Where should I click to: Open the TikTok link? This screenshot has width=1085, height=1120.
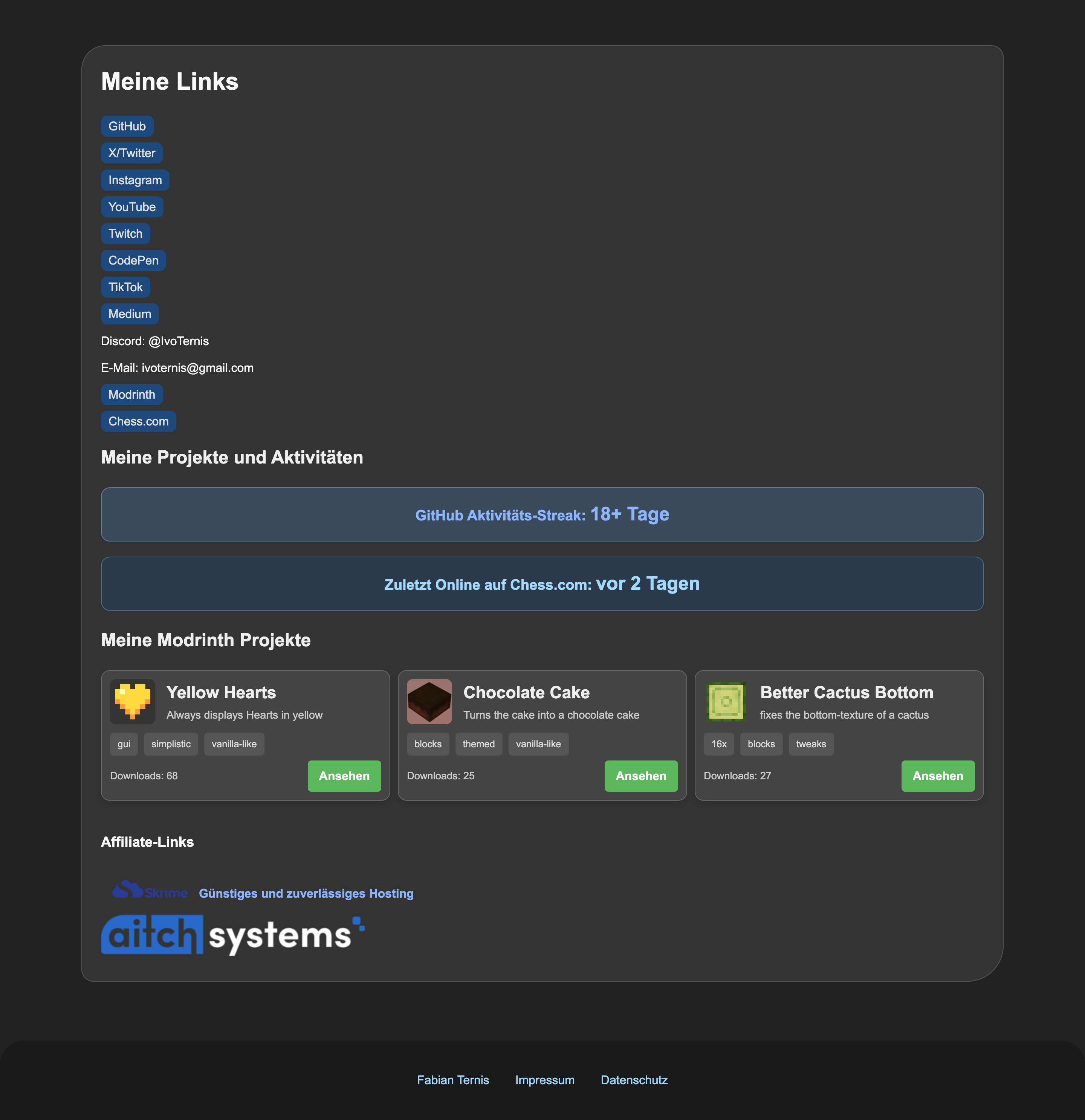(126, 288)
